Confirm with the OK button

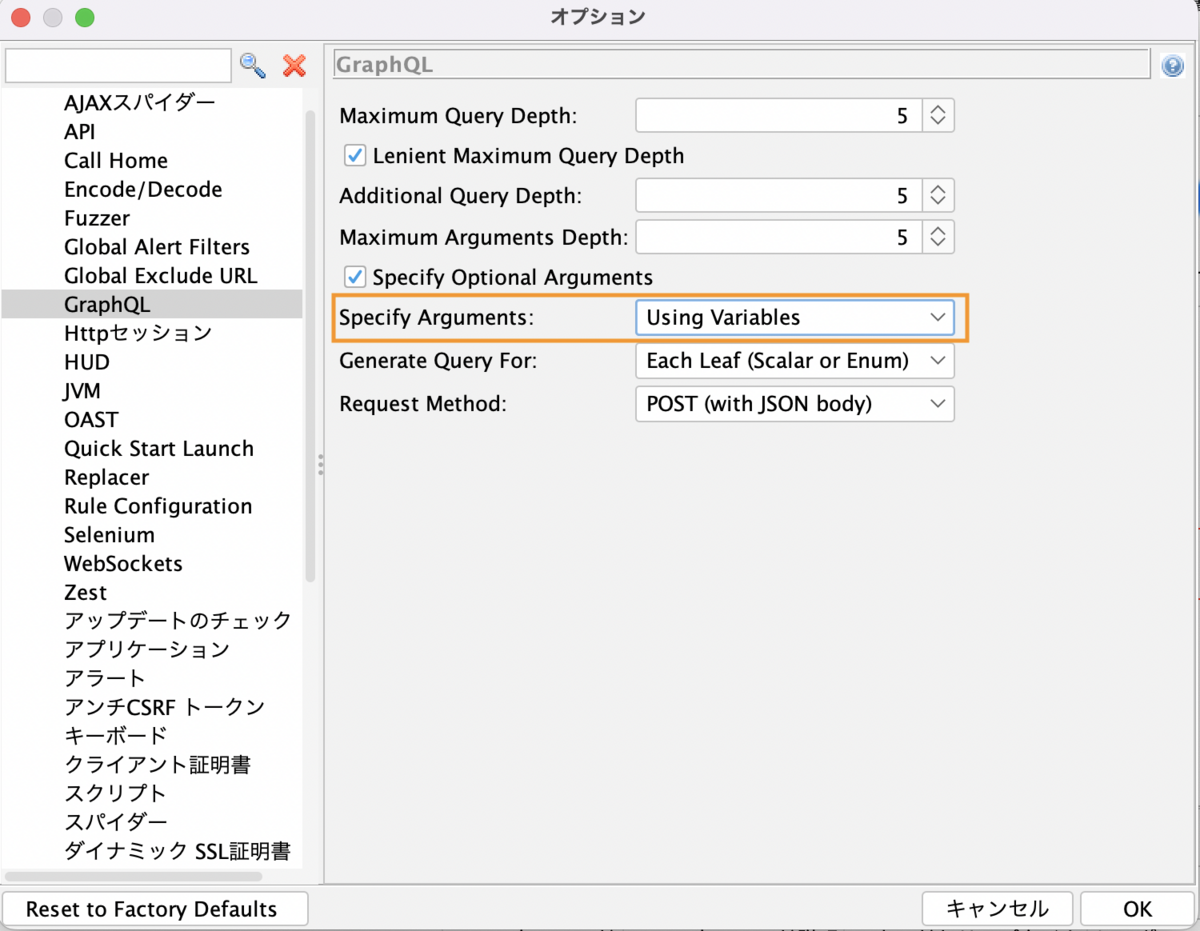coord(1138,909)
